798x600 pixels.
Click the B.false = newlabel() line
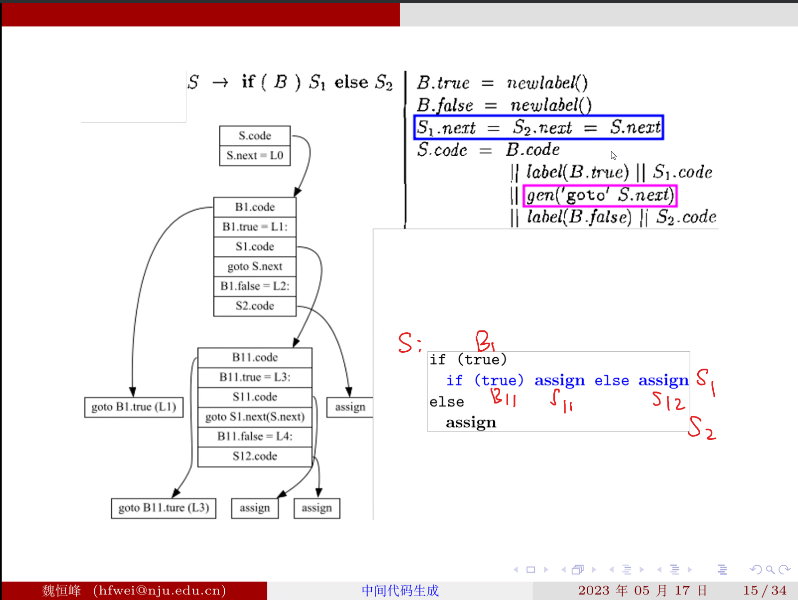[x=504, y=105]
